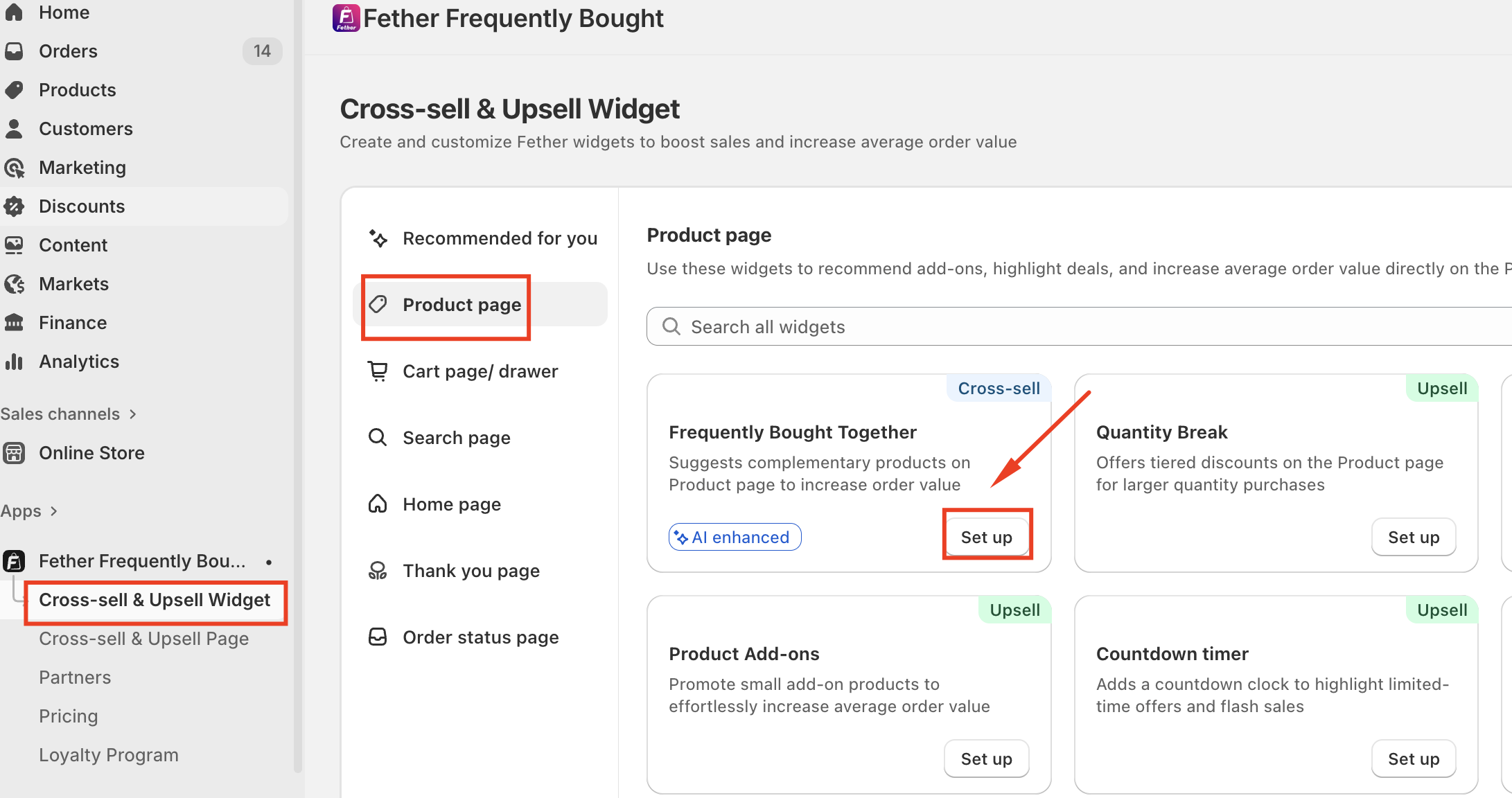
Task: Click the Search all widgets field
Action: tap(1079, 326)
